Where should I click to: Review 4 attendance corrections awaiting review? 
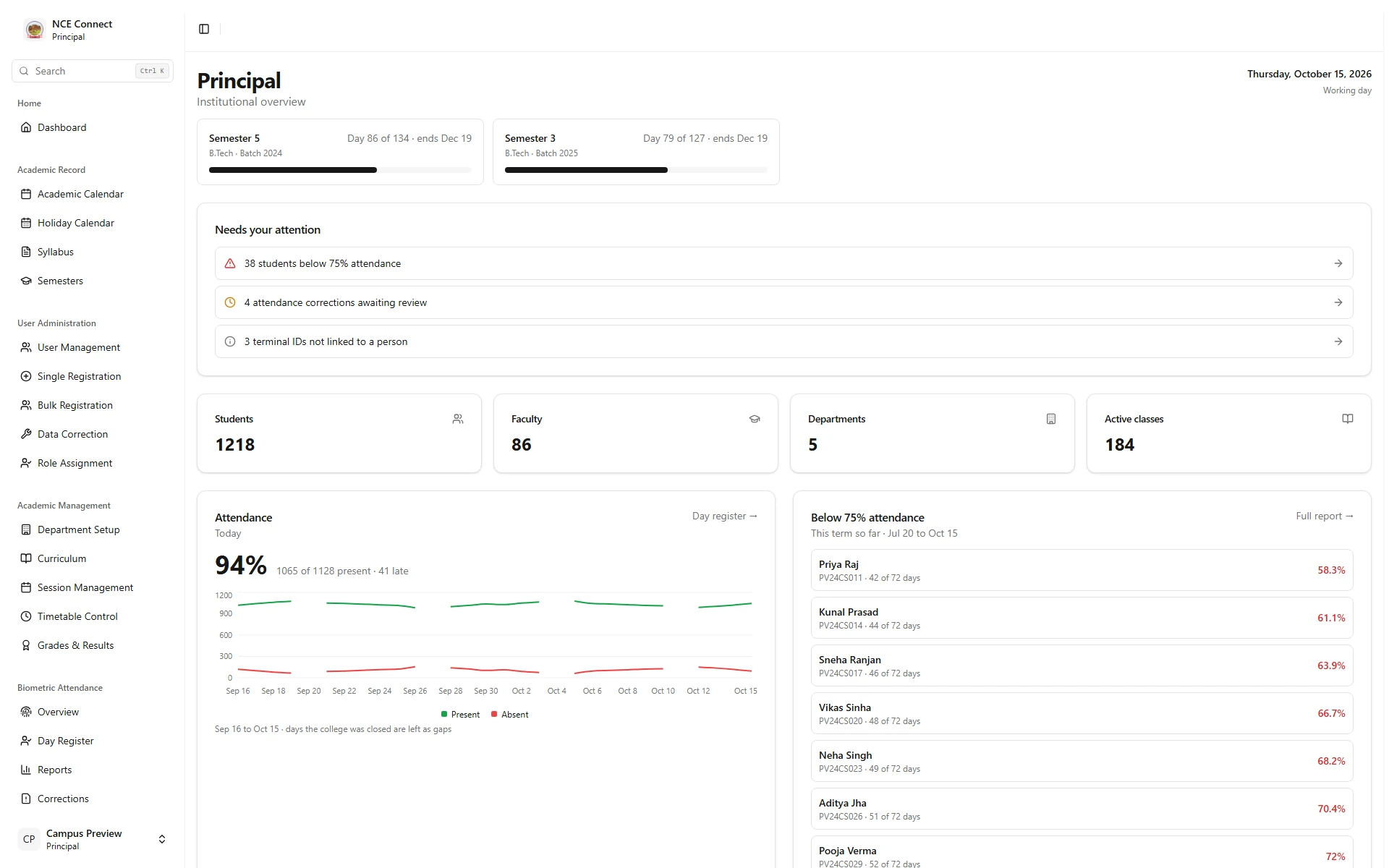click(x=783, y=302)
